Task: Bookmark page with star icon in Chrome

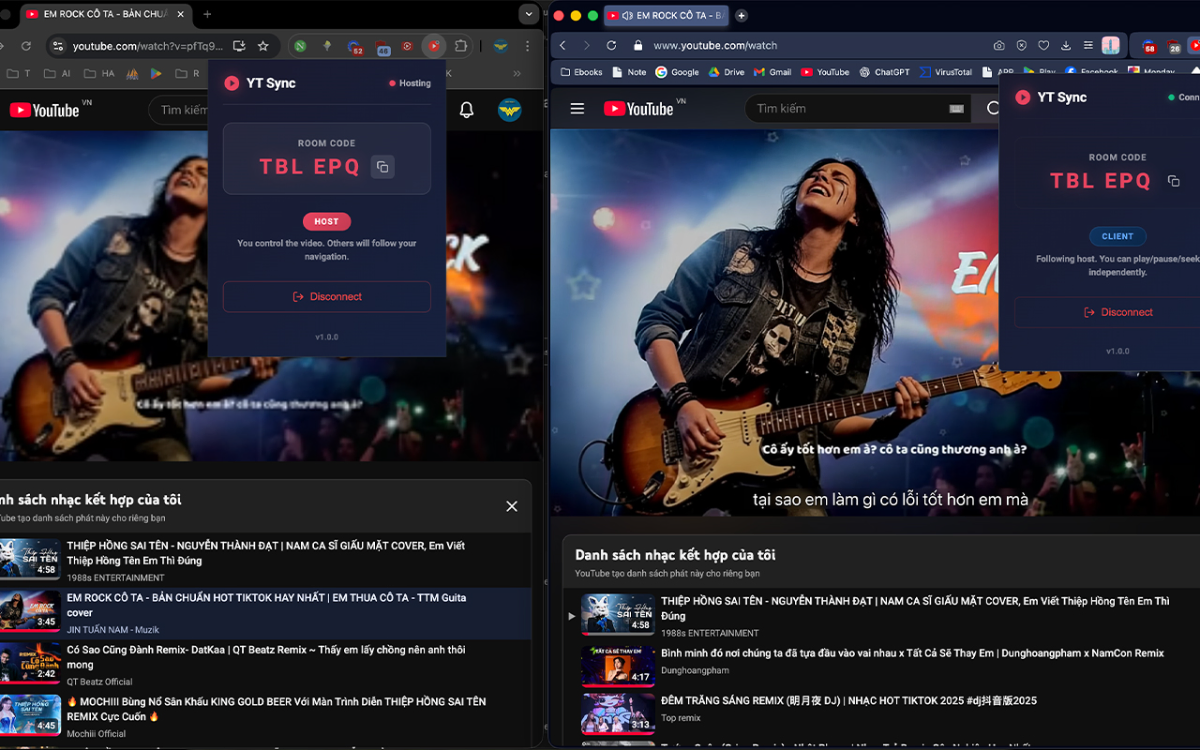Action: [x=263, y=46]
